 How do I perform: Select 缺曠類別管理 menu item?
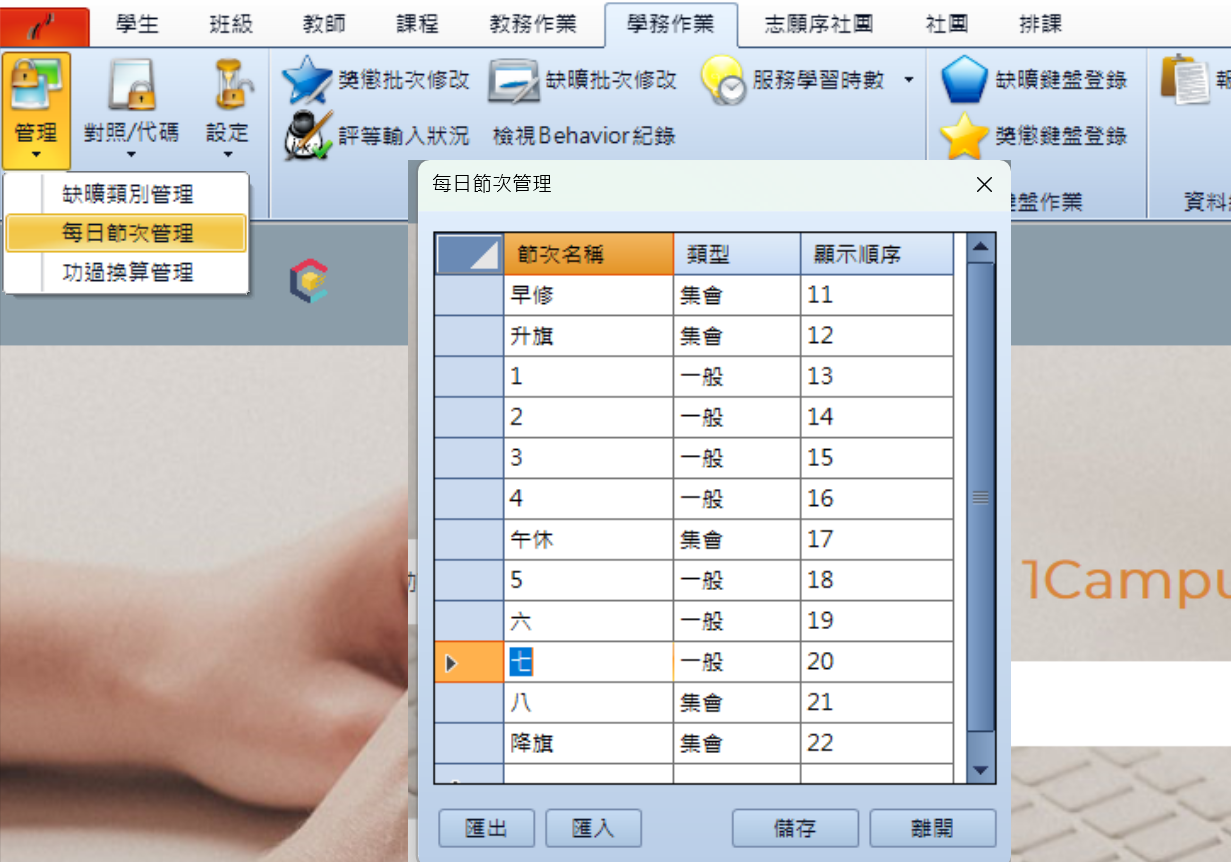tap(126, 194)
